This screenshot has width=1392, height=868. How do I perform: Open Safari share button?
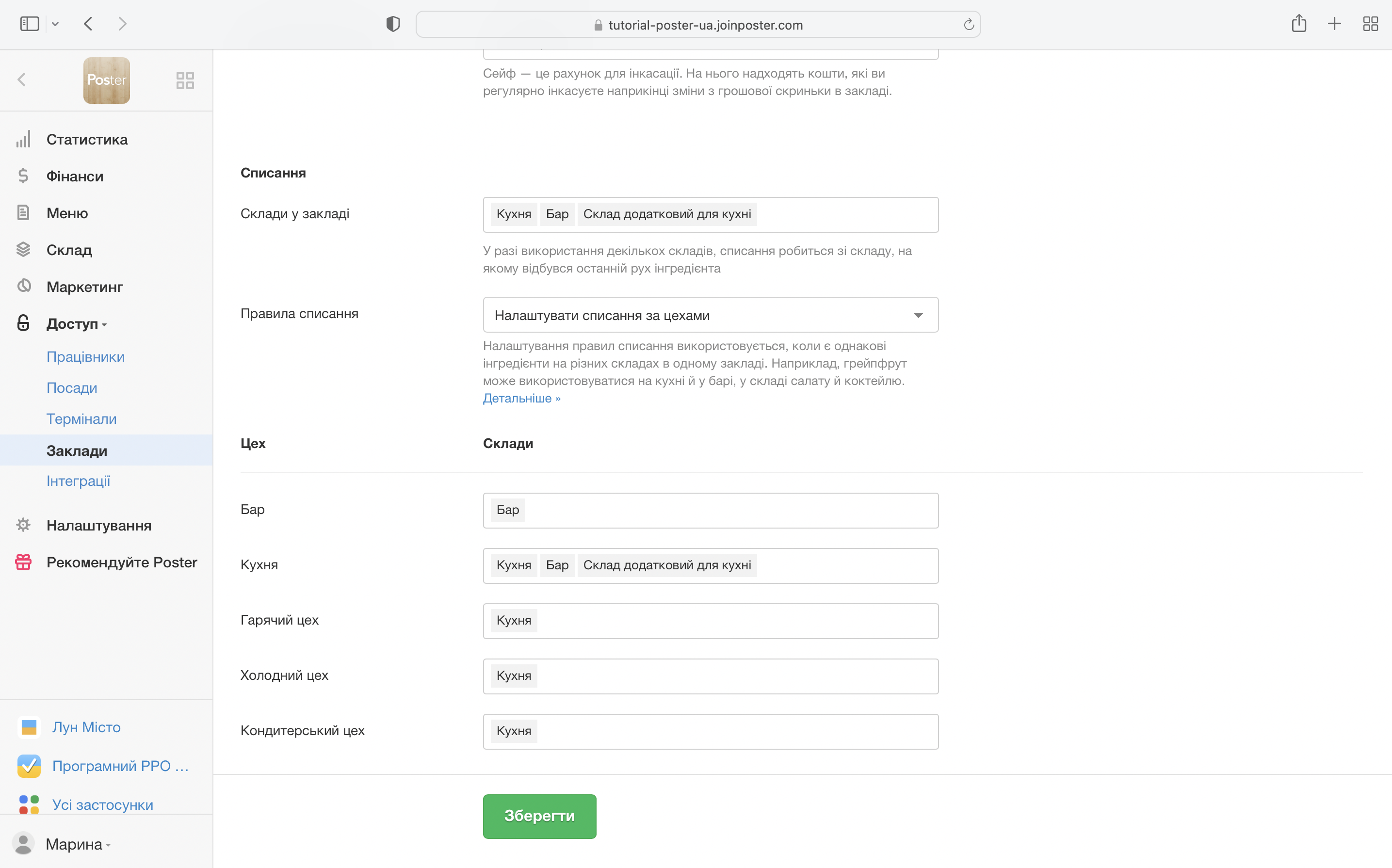click(1298, 24)
